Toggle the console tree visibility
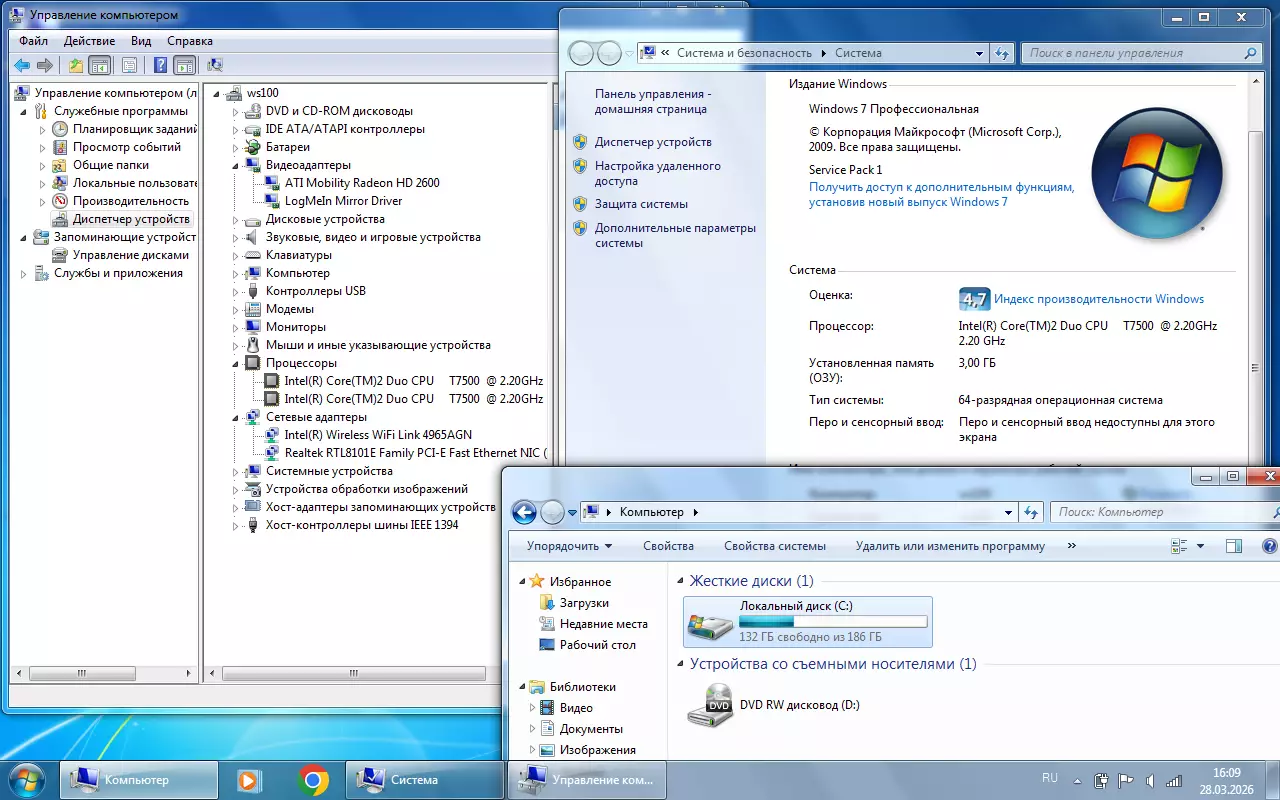Image resolution: width=1280 pixels, height=800 pixels. [x=100, y=65]
